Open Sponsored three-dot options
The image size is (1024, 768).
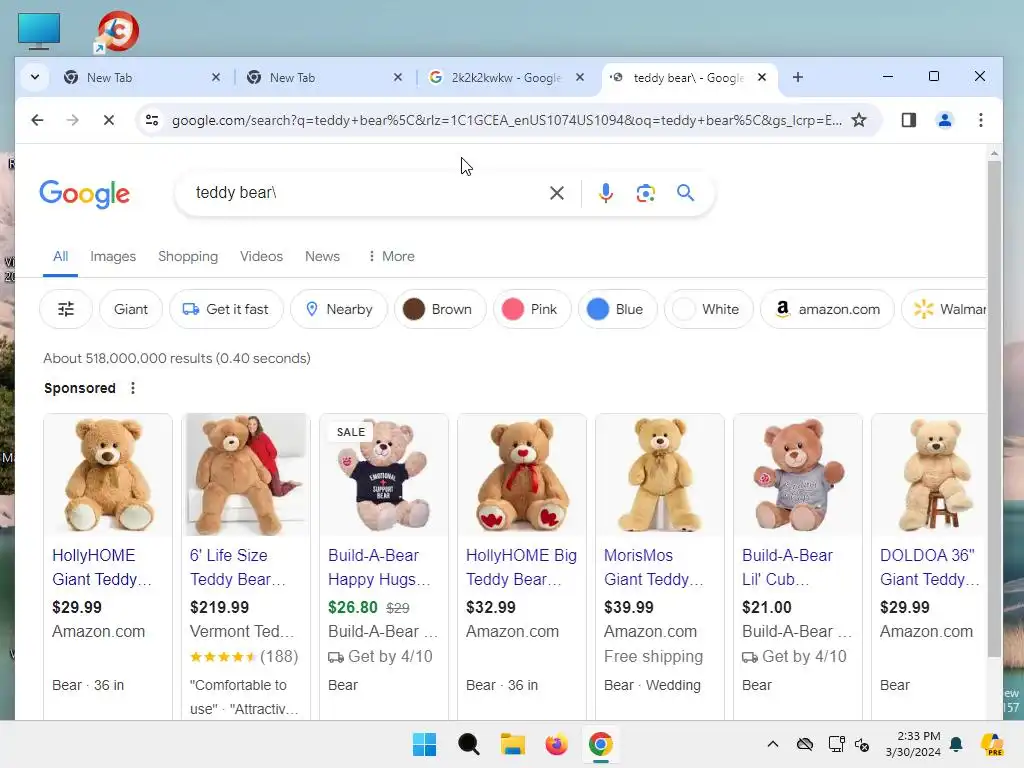pos(133,388)
